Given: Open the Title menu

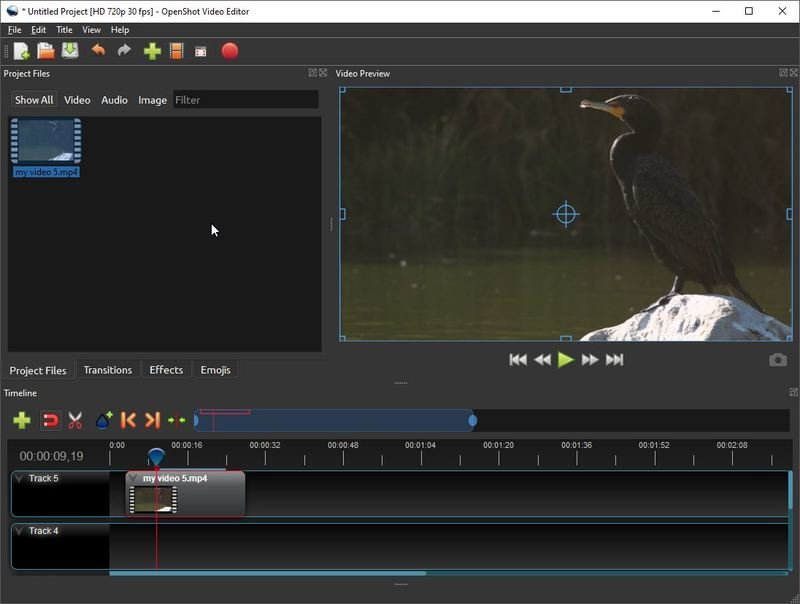Looking at the screenshot, I should coord(64,30).
